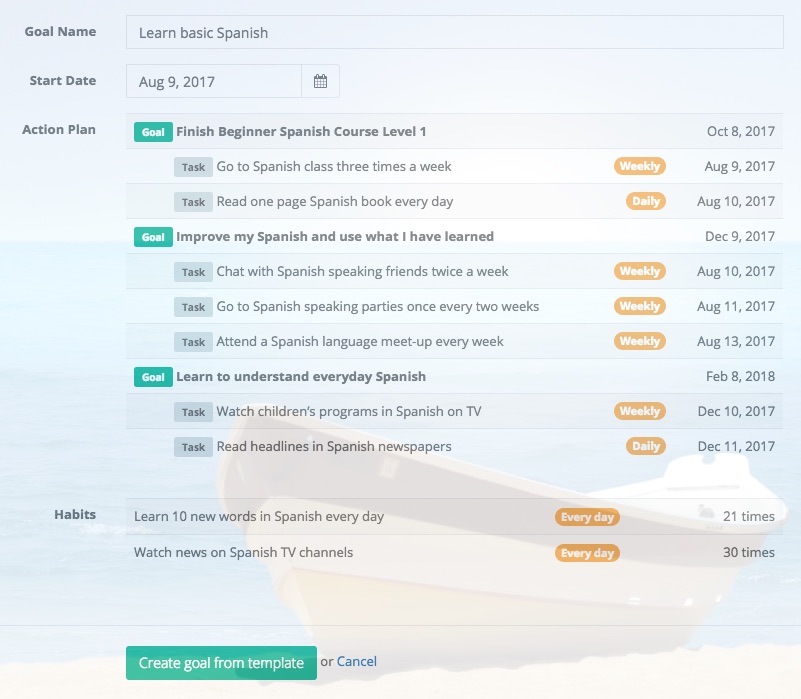801x699 pixels.
Task: Select Go to Spanish speaking parties task row
Action: (x=378, y=307)
